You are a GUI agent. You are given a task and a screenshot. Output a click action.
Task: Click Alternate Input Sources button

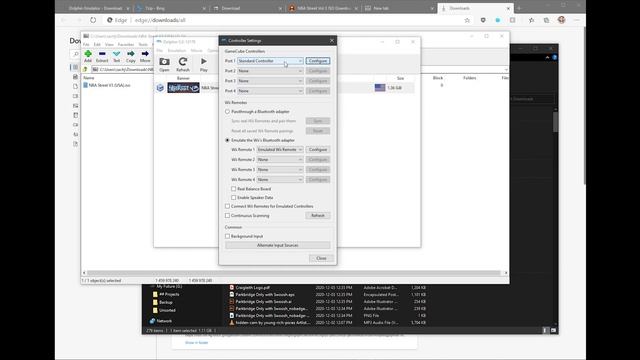(278, 245)
